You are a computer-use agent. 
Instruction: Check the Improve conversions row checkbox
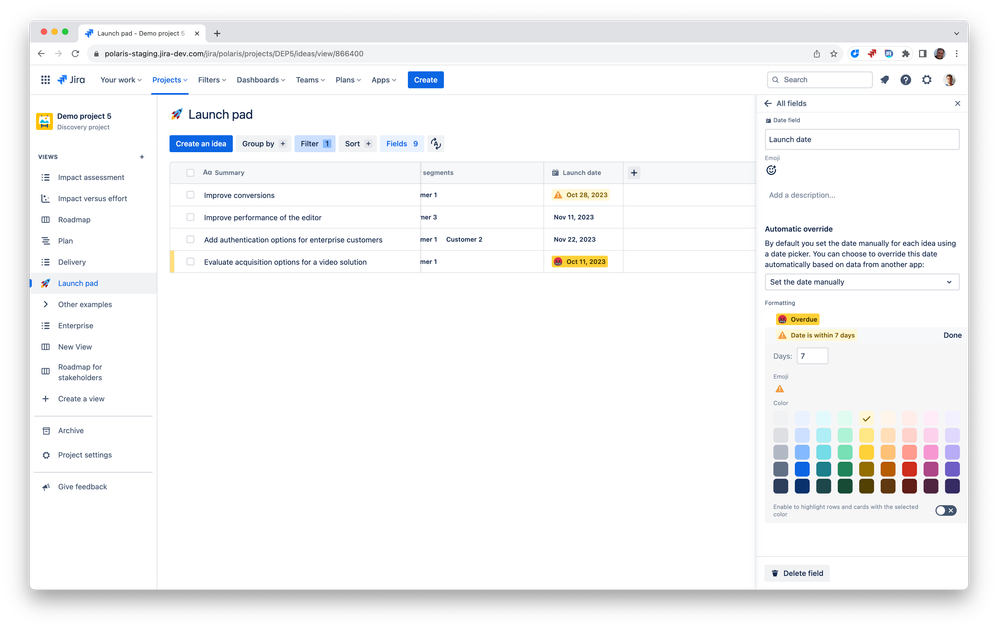tap(190, 195)
